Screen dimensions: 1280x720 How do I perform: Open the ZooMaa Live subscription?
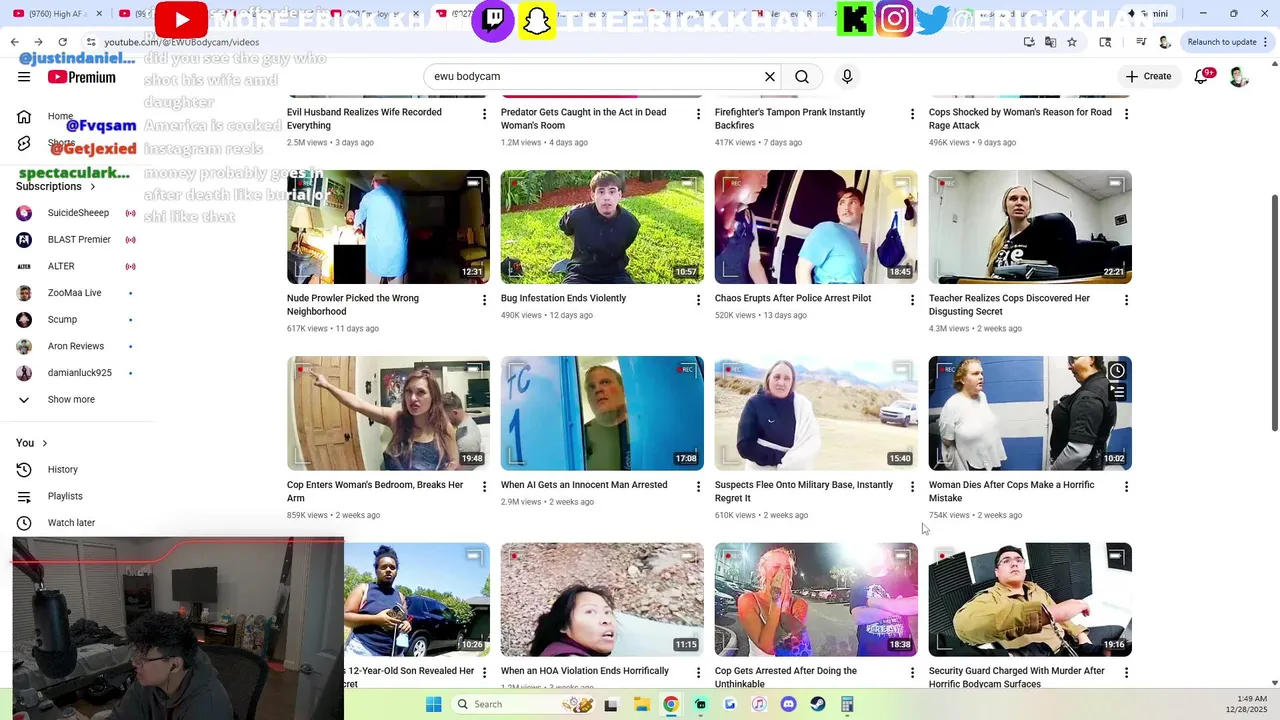click(x=75, y=293)
